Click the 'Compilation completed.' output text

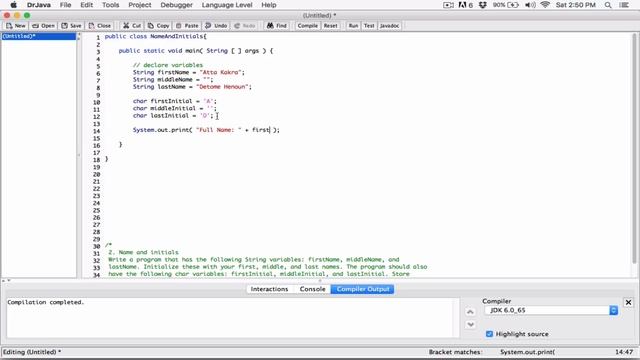coord(46,302)
